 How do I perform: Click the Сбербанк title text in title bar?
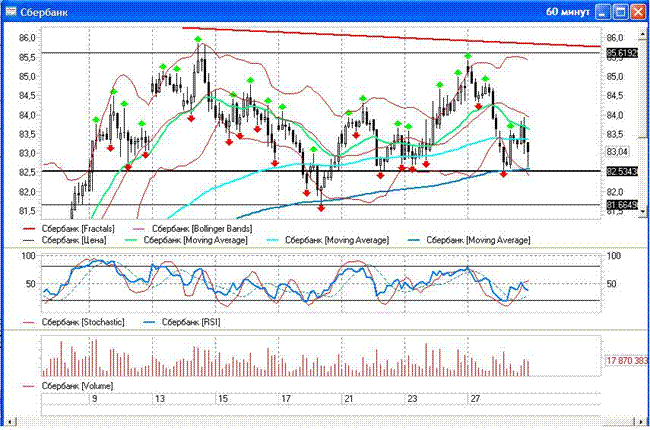pos(44,12)
